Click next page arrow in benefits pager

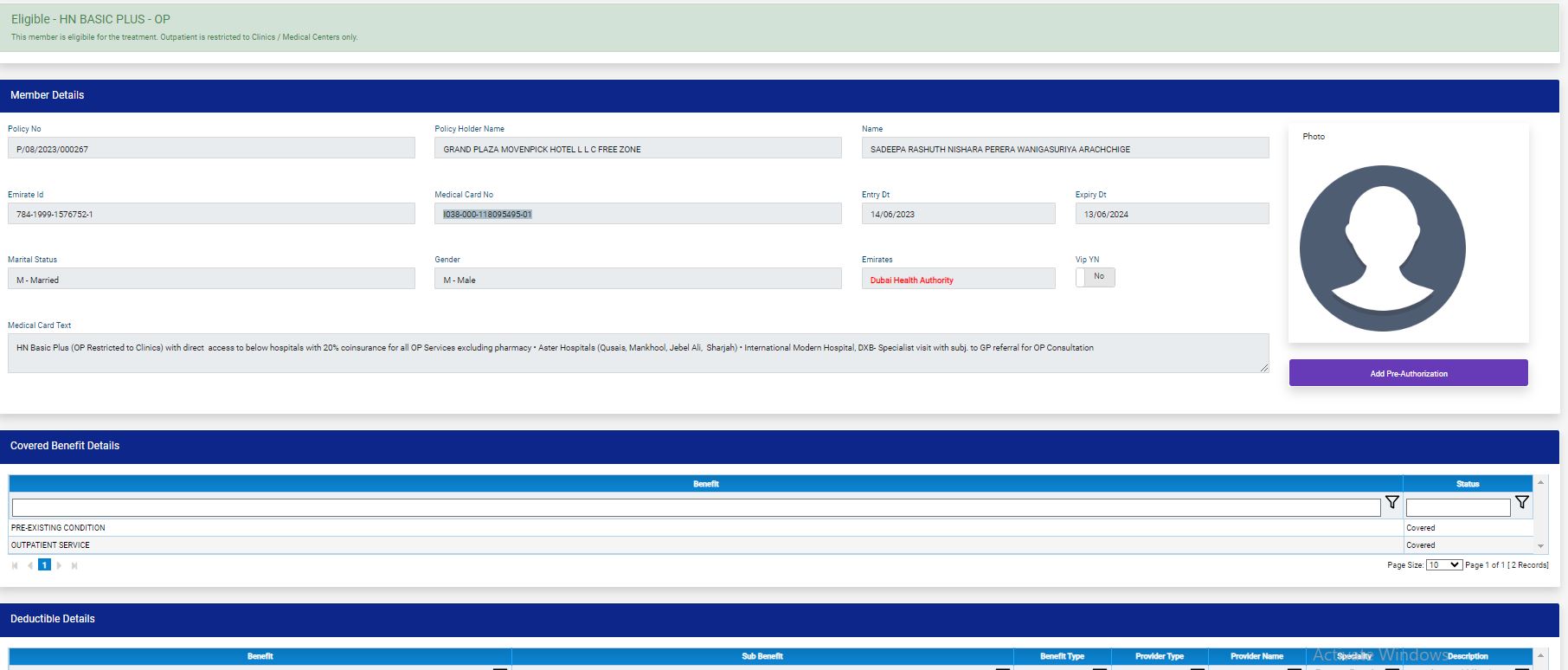59,565
